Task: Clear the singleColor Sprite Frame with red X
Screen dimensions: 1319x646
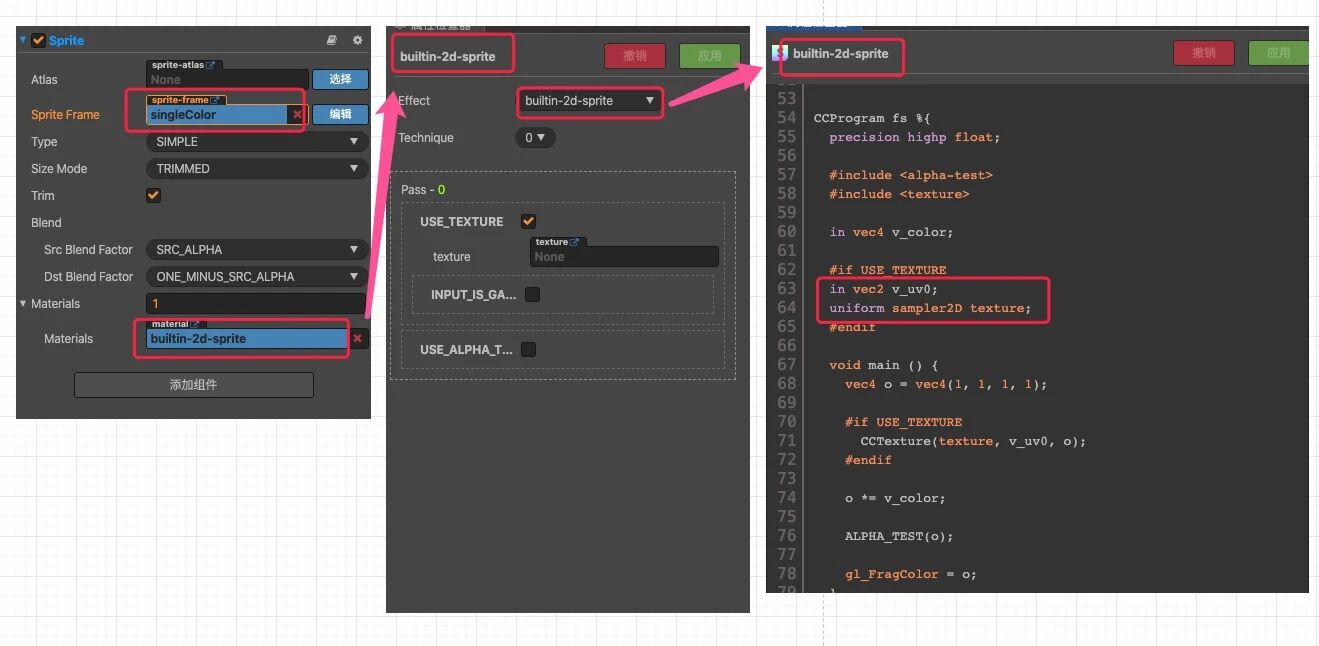Action: coord(297,115)
